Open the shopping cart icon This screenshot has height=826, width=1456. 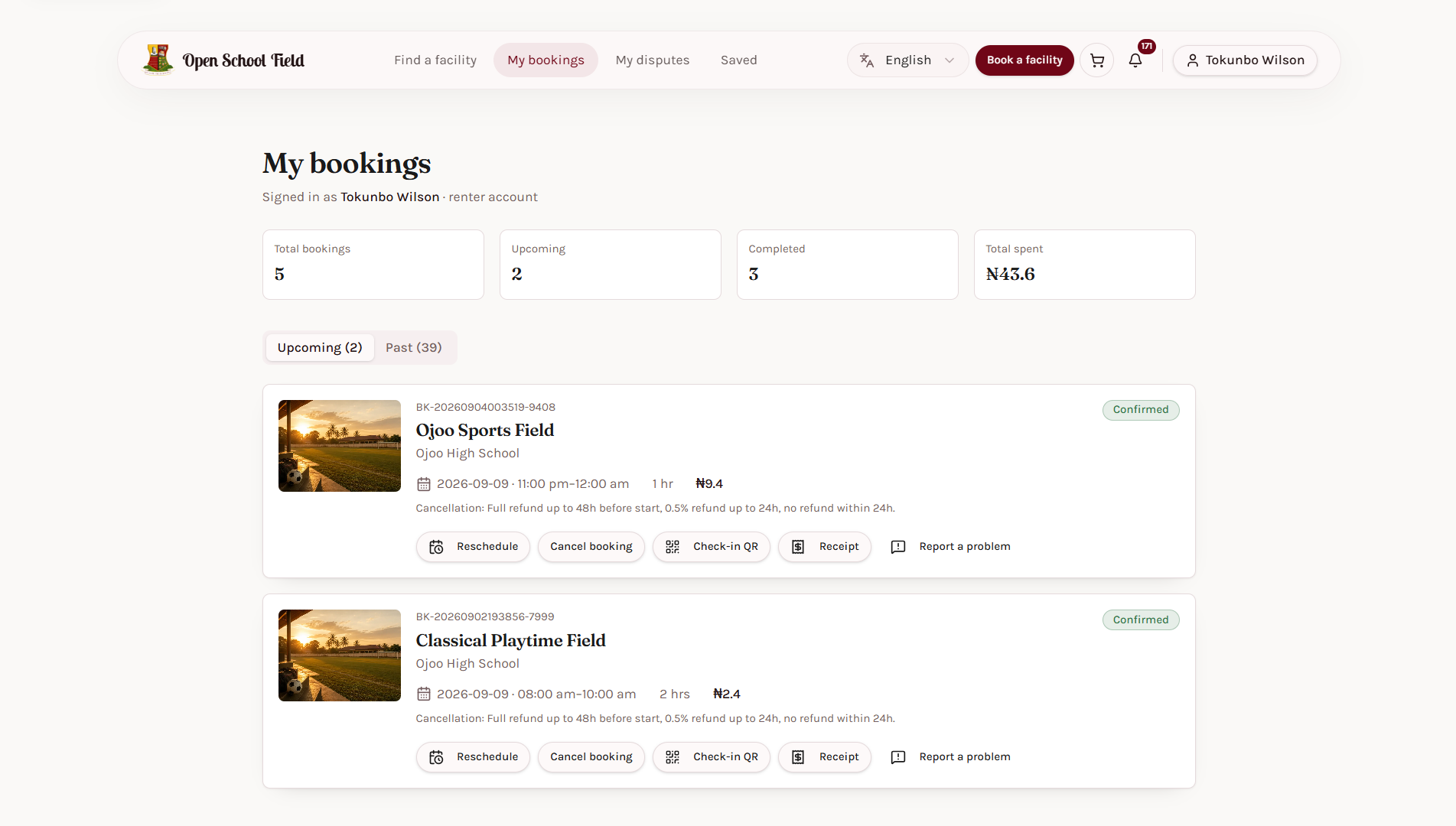[1097, 60]
